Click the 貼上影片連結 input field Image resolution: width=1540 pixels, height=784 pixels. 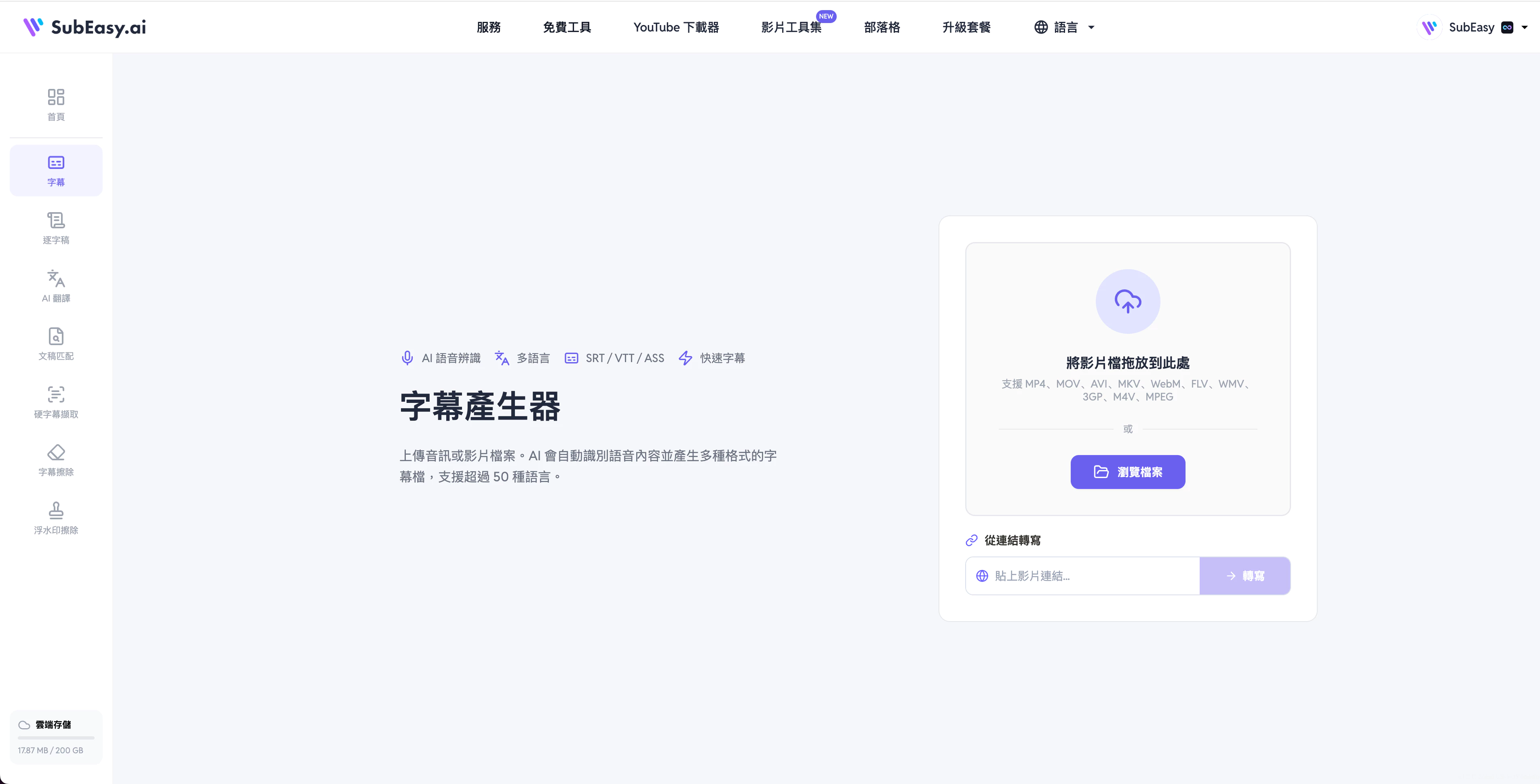[x=1083, y=576]
